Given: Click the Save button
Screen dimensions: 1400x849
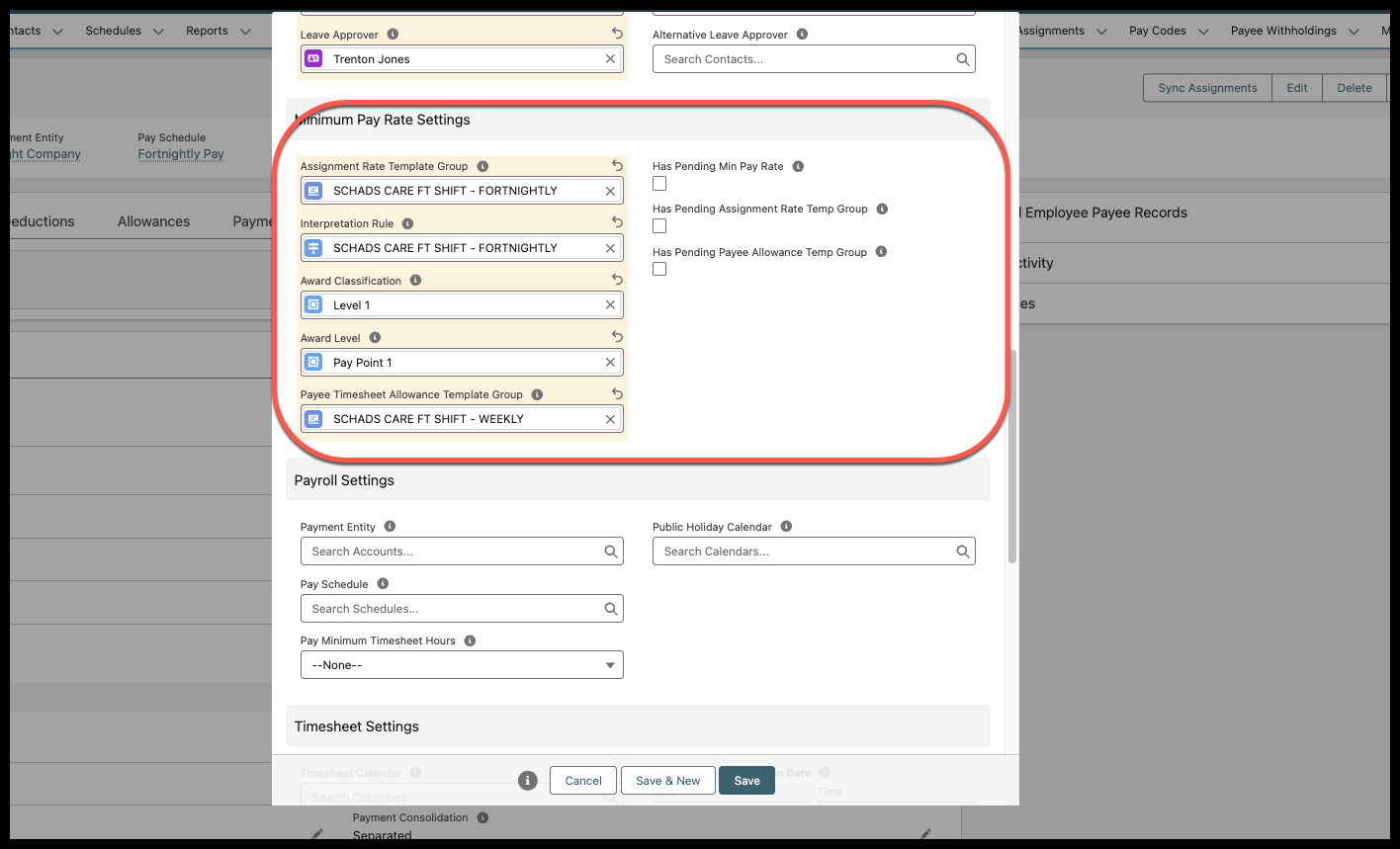Looking at the screenshot, I should tap(746, 781).
